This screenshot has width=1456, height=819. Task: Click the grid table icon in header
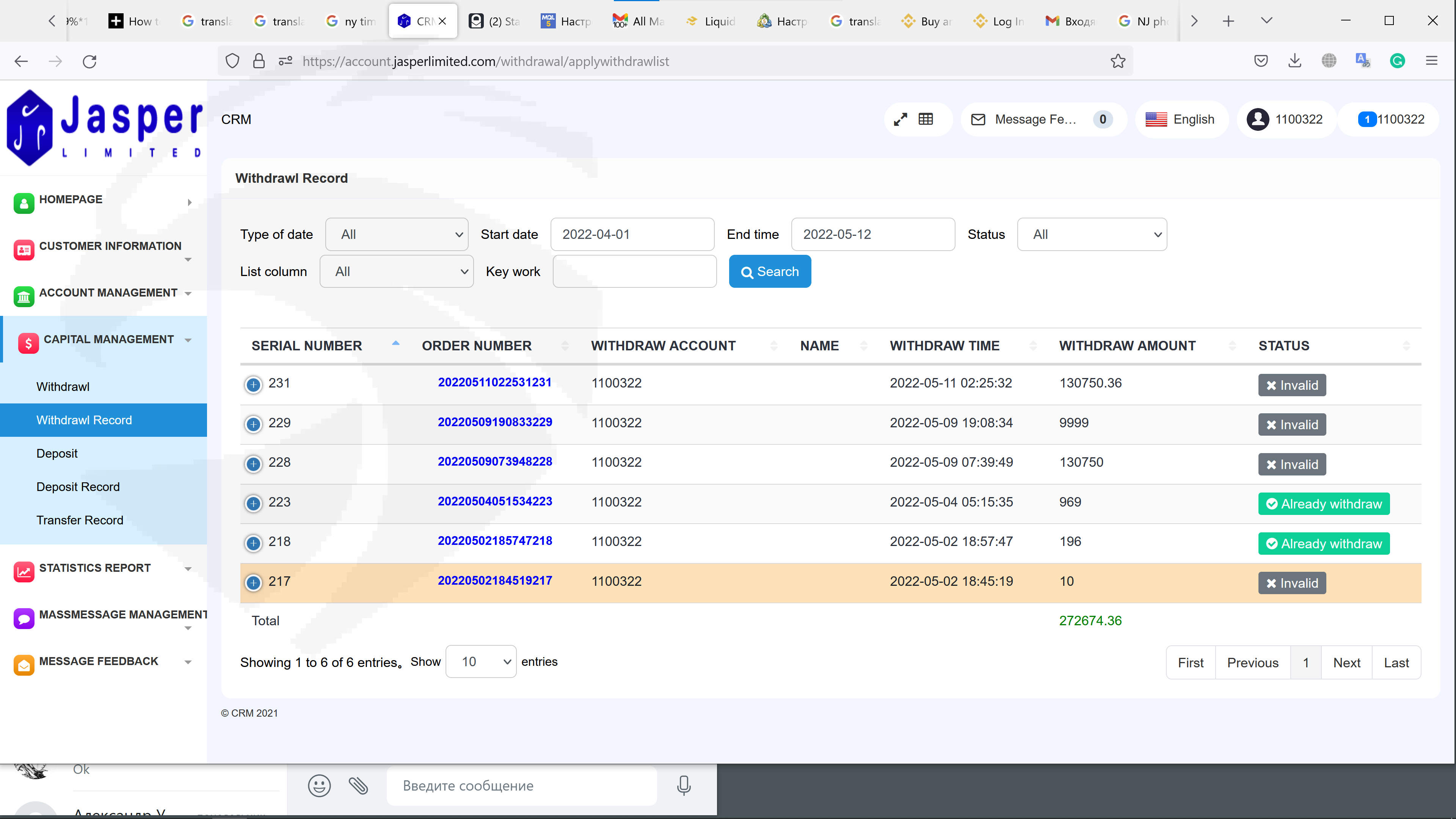pyautogui.click(x=926, y=119)
